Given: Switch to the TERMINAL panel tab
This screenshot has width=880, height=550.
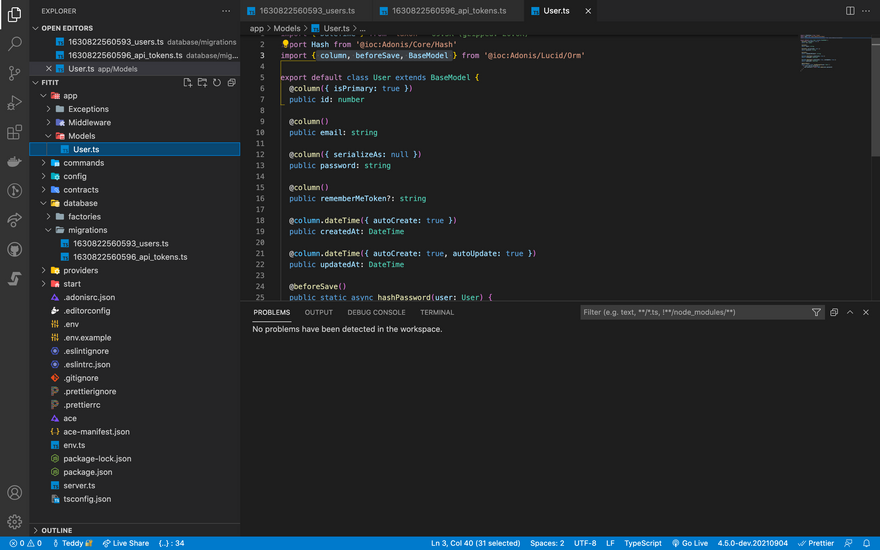Looking at the screenshot, I should 437,312.
